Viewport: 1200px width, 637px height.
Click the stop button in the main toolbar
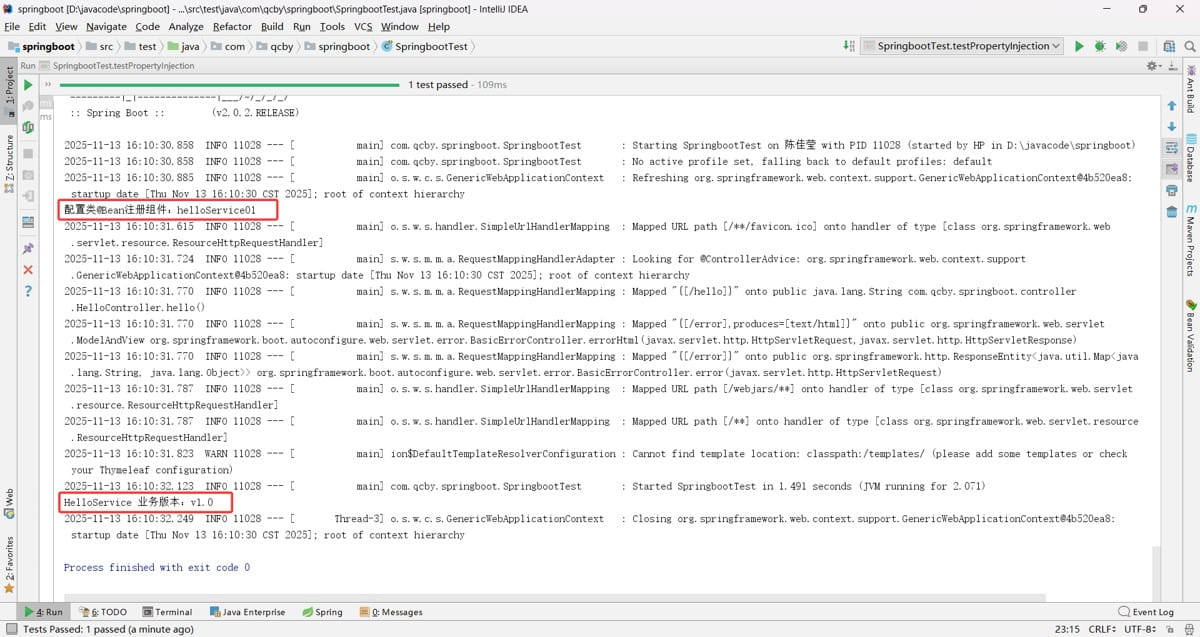(1142, 46)
